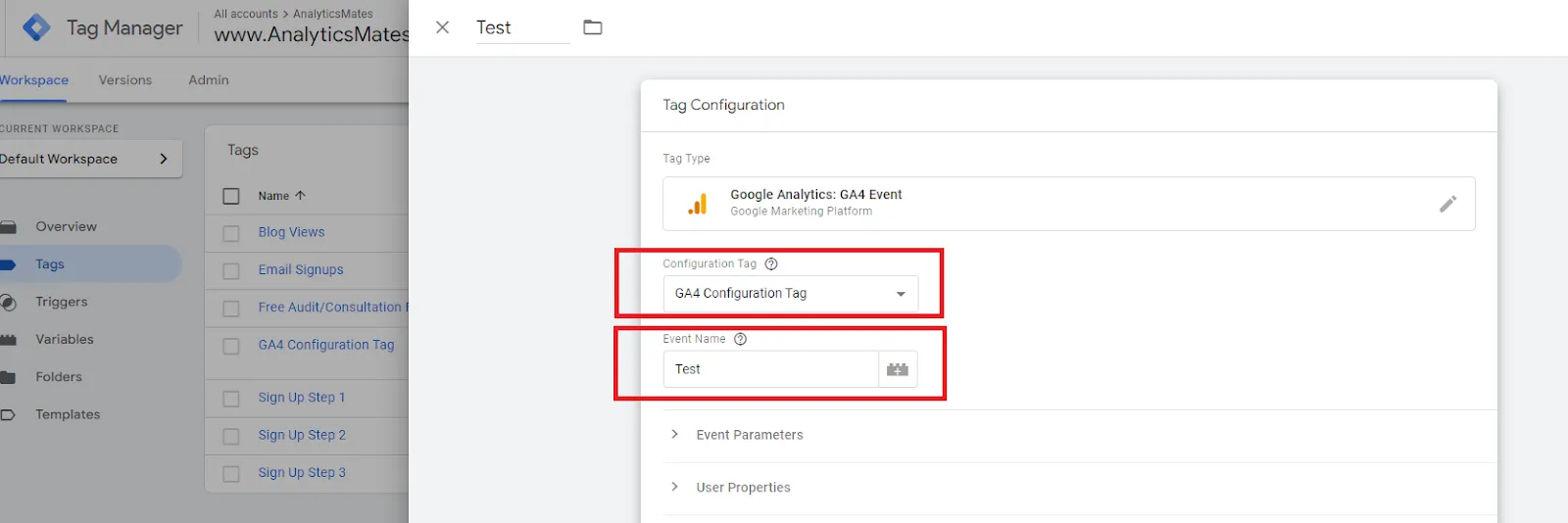1568x523 pixels.
Task: Open the Free Audit/Consultation tag link
Action: point(333,308)
